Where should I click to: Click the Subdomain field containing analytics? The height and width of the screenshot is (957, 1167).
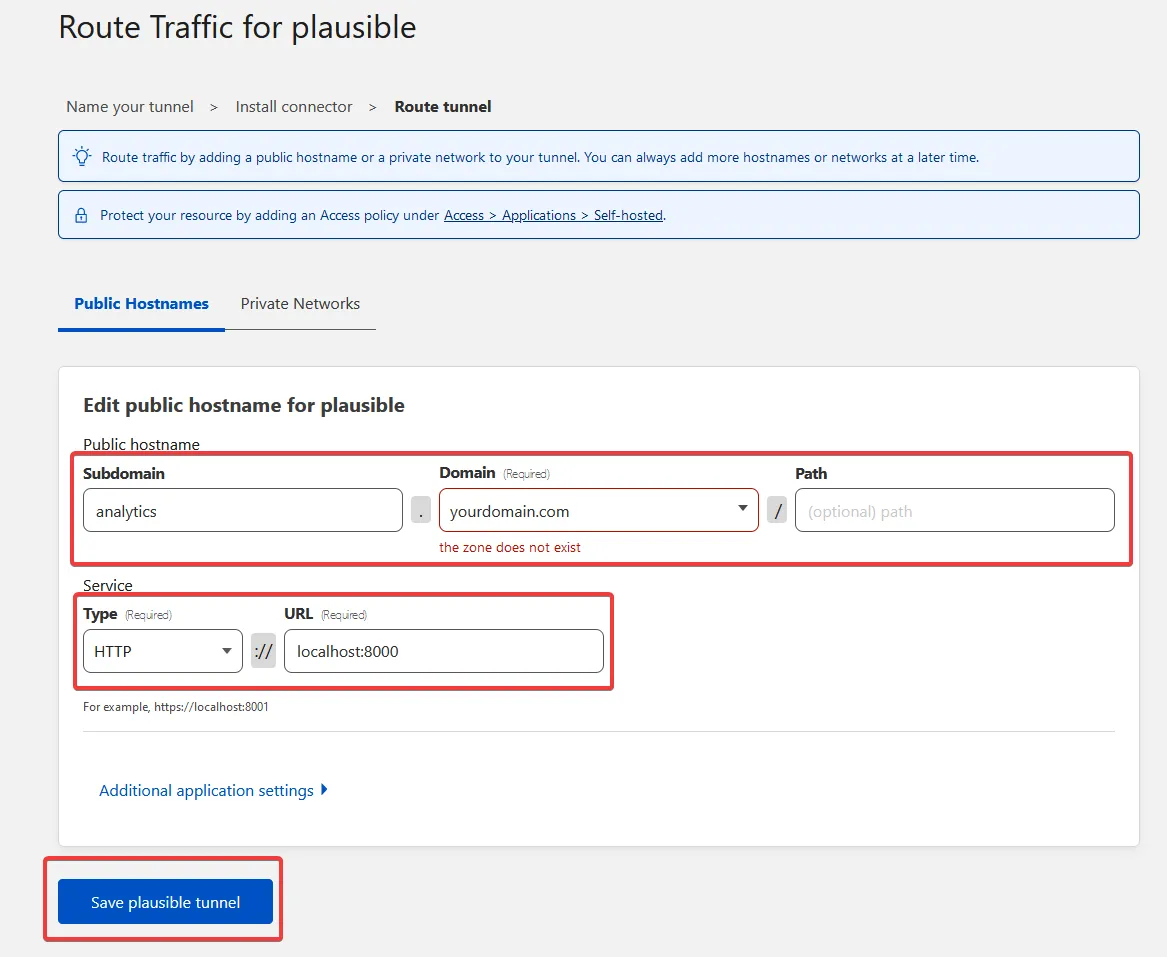242,510
